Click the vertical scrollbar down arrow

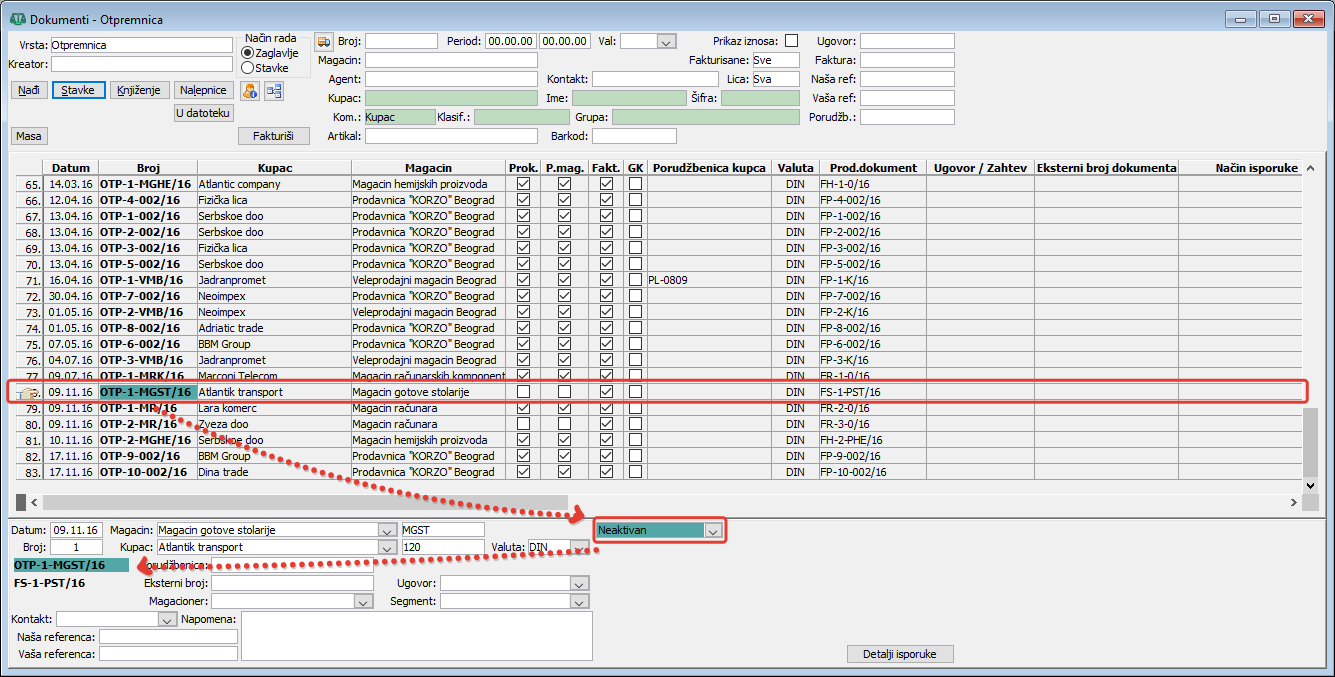1312,484
